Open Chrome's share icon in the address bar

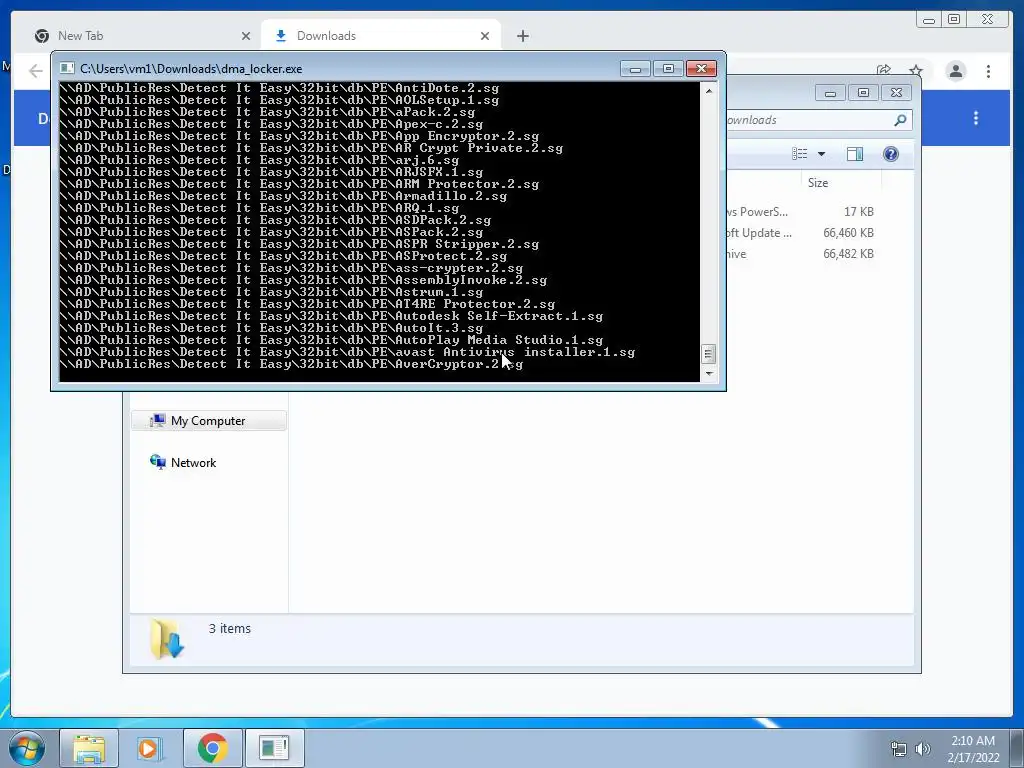pyautogui.click(x=884, y=70)
